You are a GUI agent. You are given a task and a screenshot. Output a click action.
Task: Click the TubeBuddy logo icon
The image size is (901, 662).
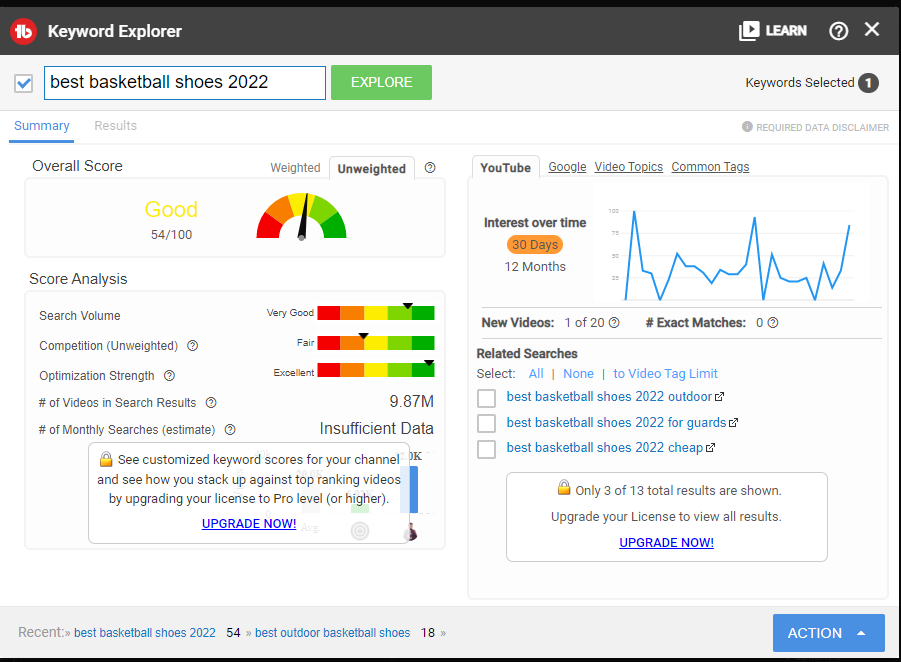[x=24, y=31]
